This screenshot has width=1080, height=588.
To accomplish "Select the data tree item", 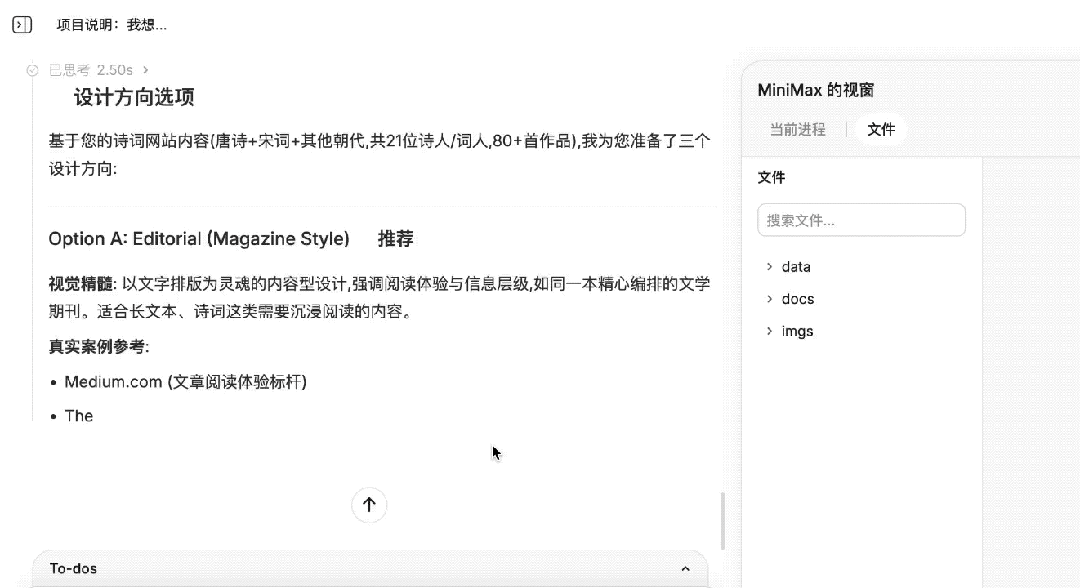I will coord(797,267).
